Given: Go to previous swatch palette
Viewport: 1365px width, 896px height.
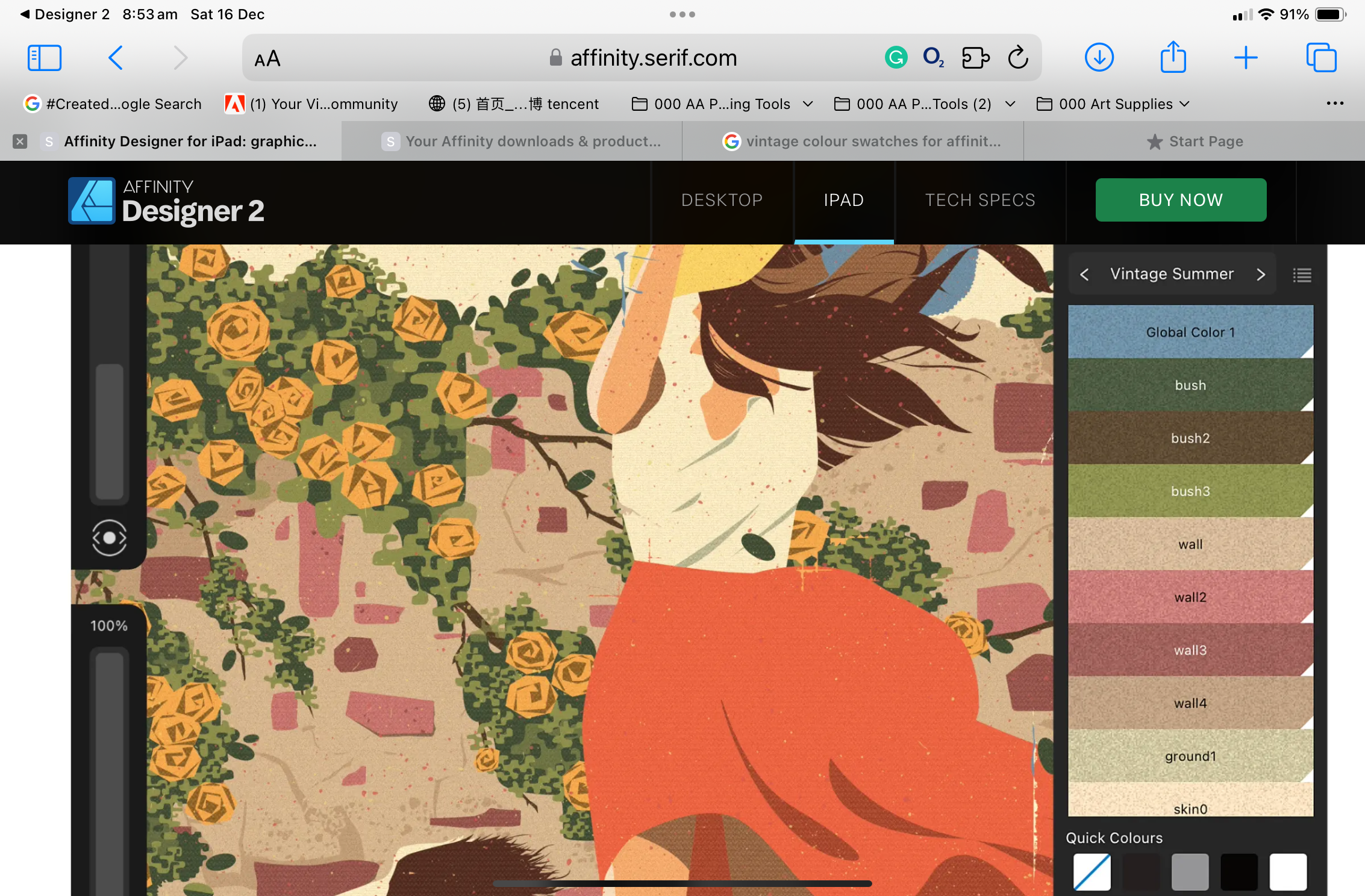Looking at the screenshot, I should click(x=1084, y=275).
